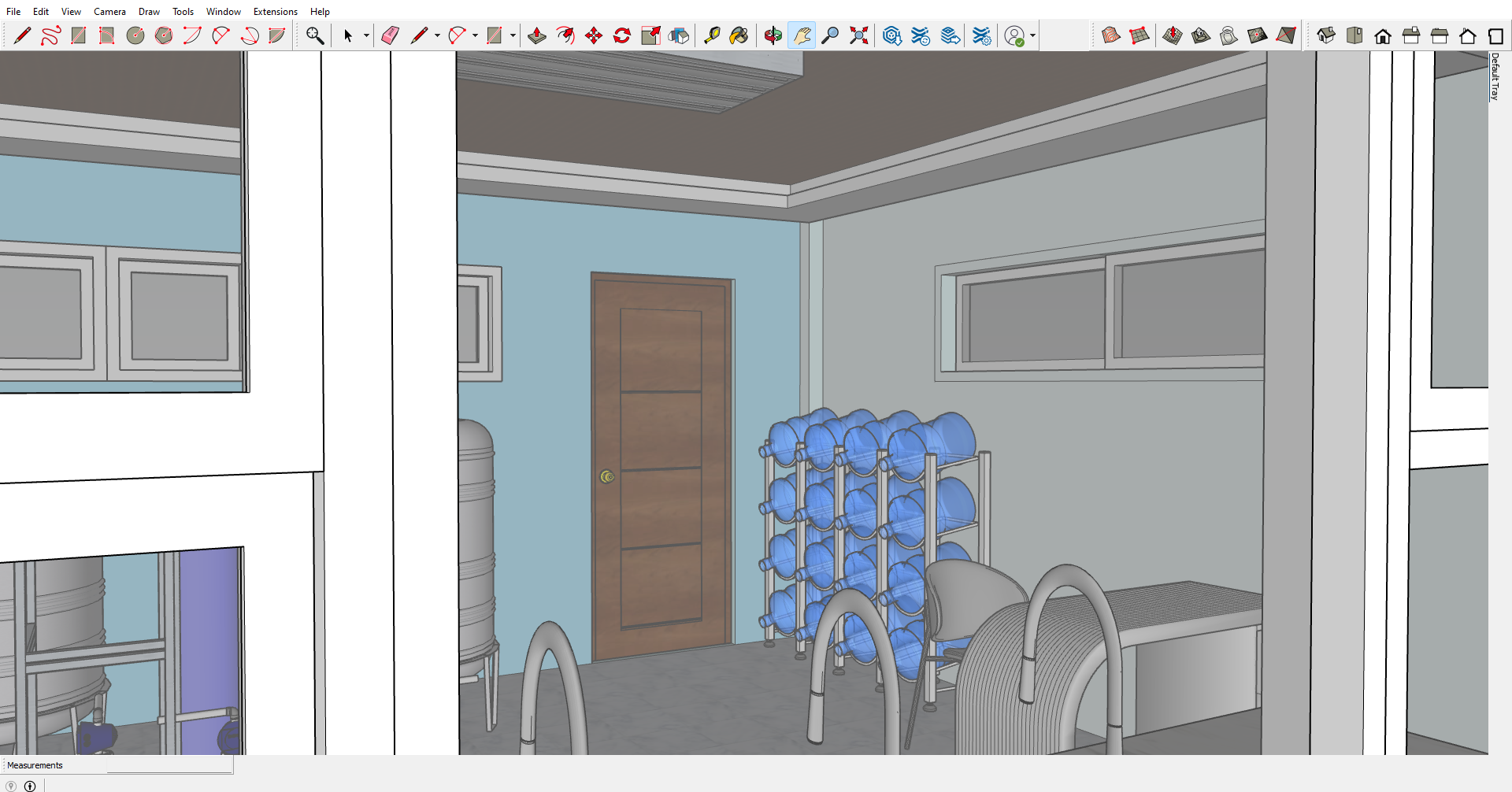Open the pencil Line tool dropdown
The image size is (1512, 792).
point(437,35)
